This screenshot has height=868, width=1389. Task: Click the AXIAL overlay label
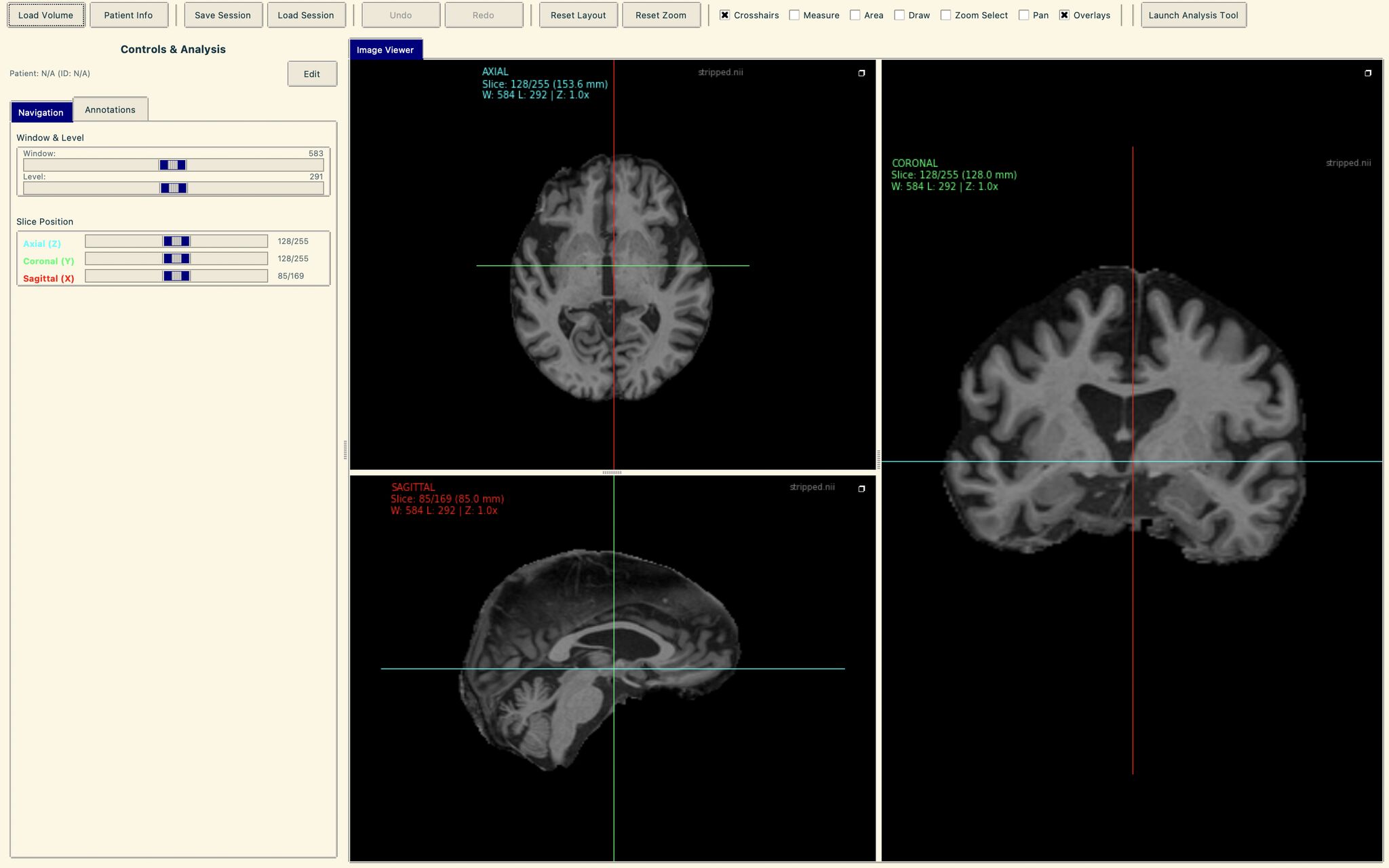click(495, 71)
